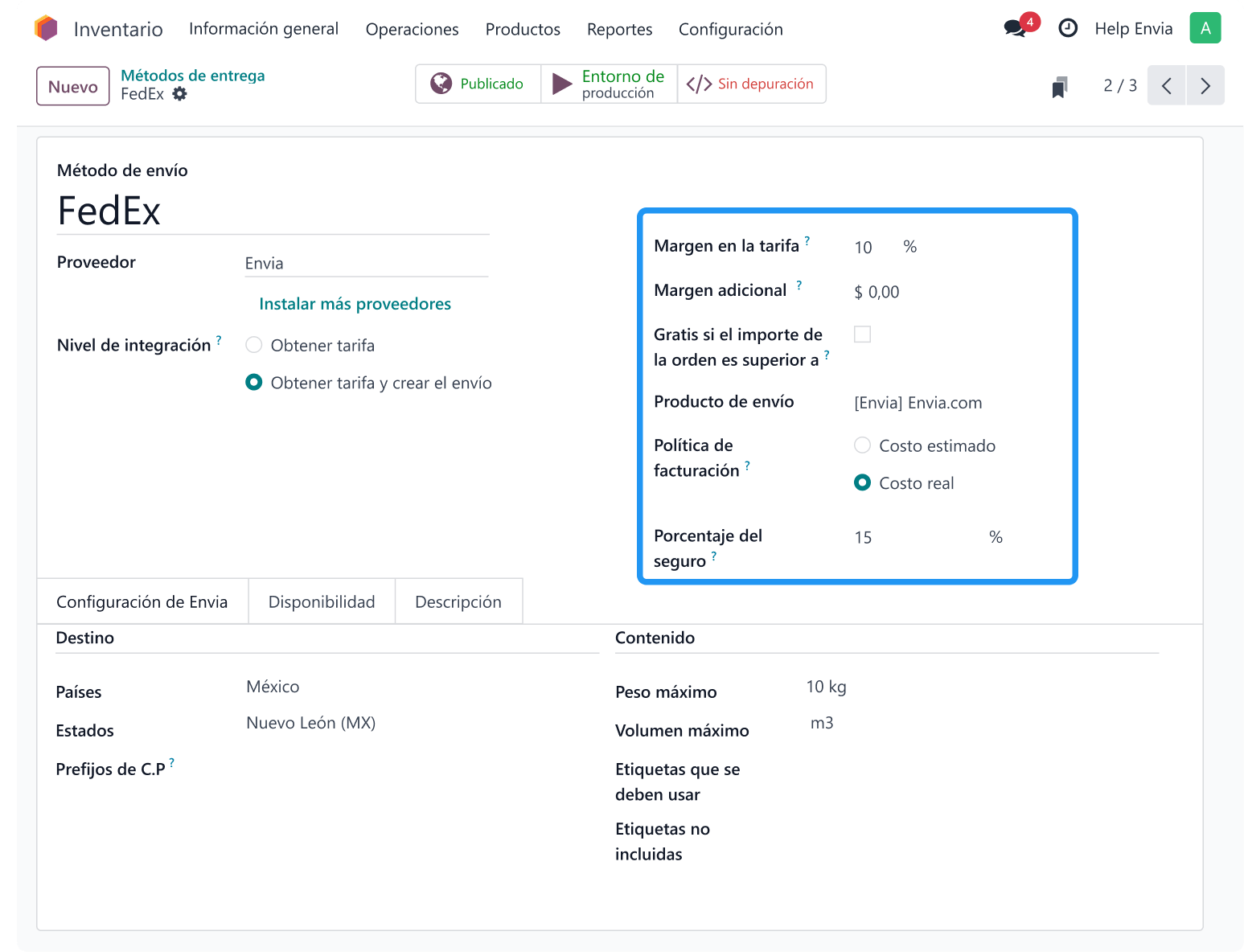The image size is (1244, 952).
Task: Select Obtener tarifa y crear el envío
Action: click(x=254, y=382)
